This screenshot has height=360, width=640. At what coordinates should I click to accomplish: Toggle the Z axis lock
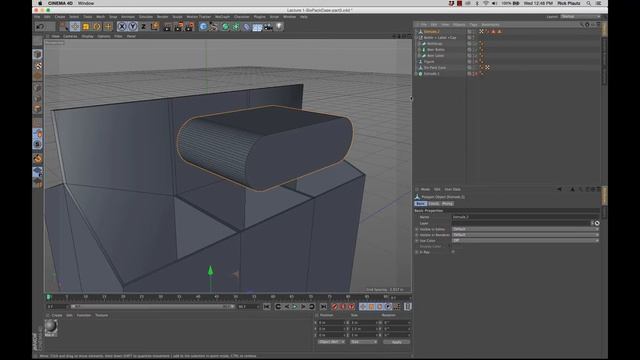143,27
